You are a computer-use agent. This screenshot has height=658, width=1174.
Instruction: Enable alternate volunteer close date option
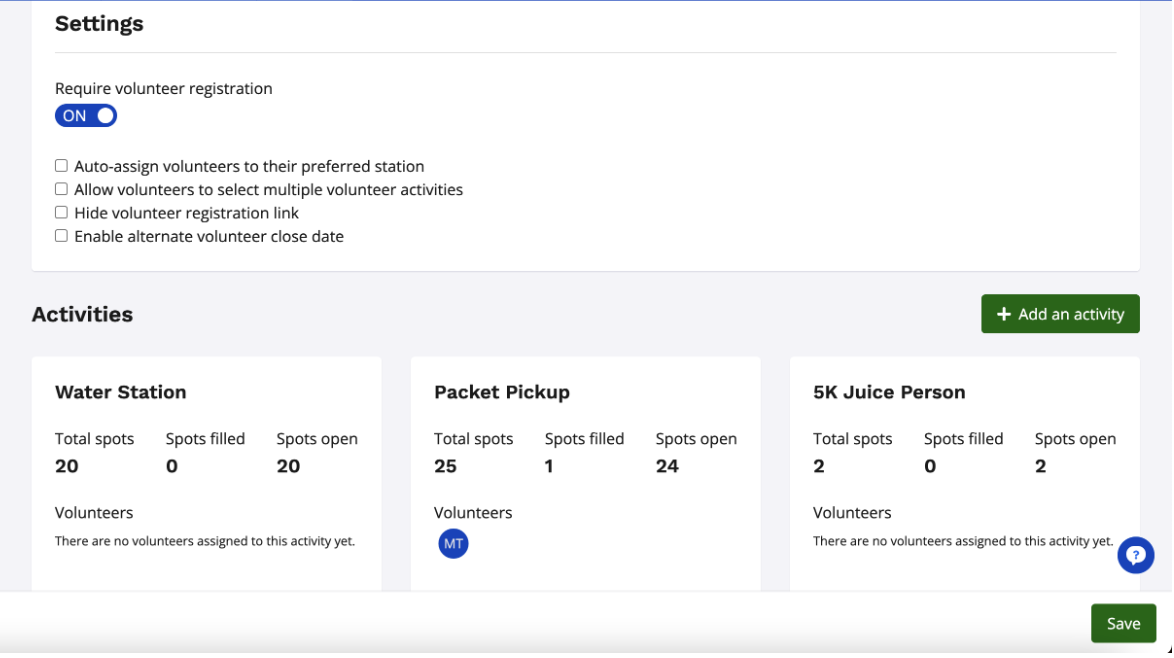pos(61,236)
